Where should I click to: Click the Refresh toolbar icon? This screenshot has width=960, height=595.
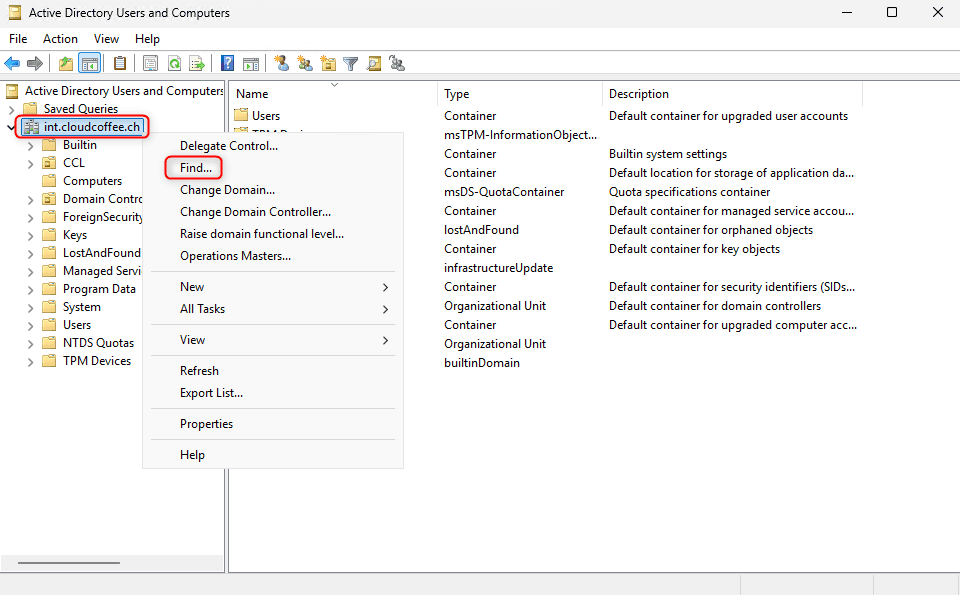[x=174, y=64]
